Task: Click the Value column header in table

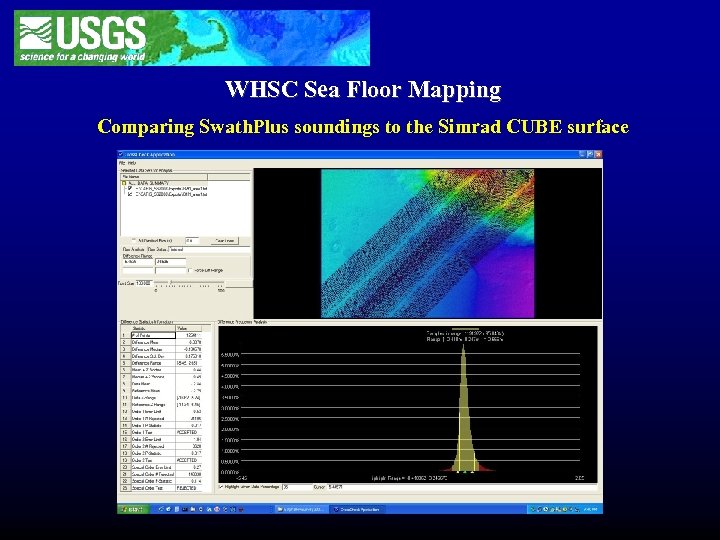Action: (189, 328)
